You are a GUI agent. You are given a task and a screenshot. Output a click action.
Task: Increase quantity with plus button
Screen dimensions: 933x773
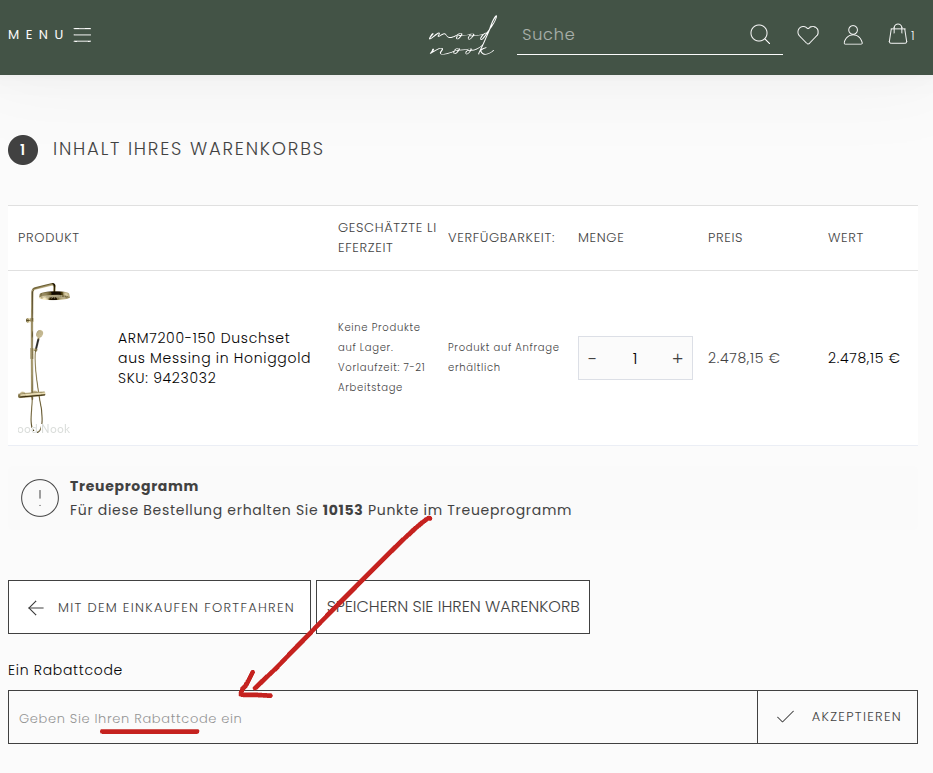677,358
